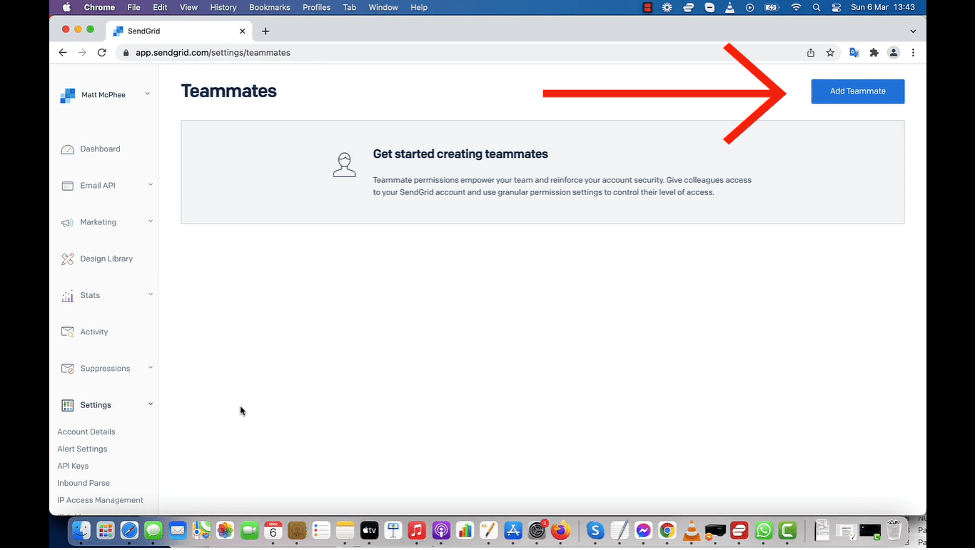Viewport: 977px width, 550px height.
Task: Expand the Marketing chevron
Action: [x=151, y=222]
